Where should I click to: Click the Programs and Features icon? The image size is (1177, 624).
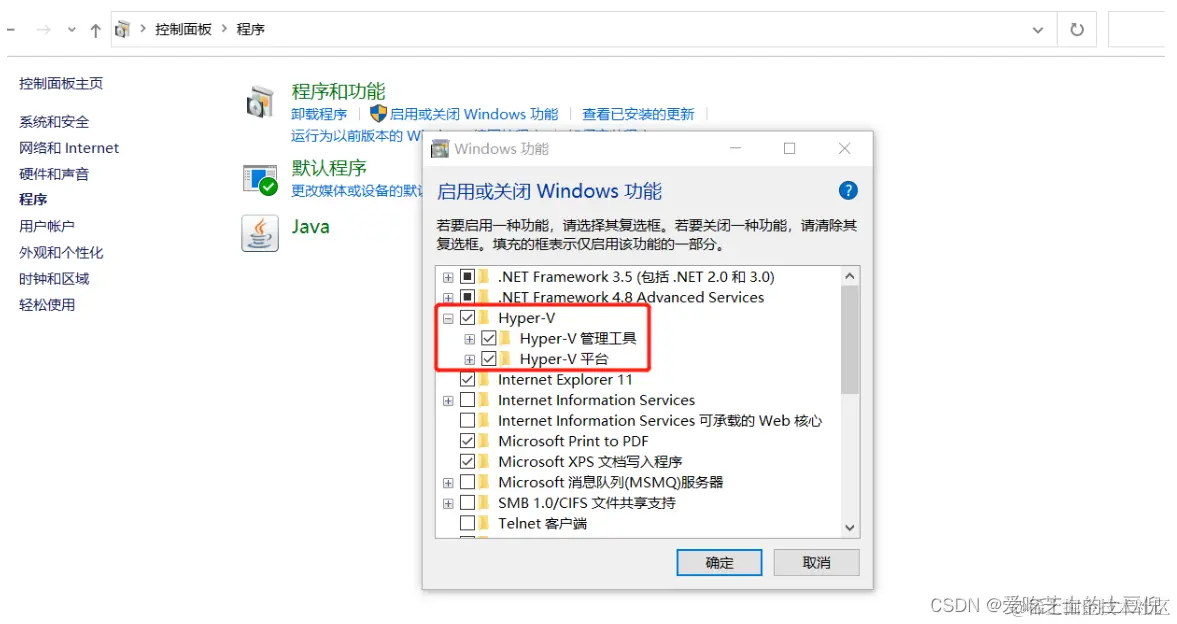260,102
